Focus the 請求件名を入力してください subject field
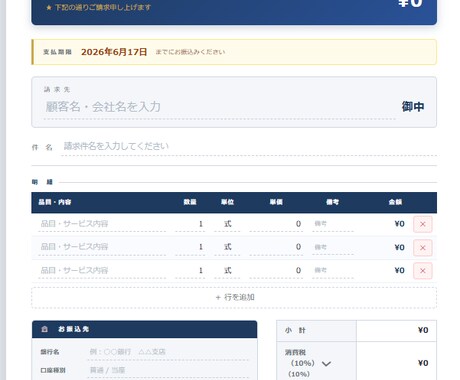The height and width of the screenshot is (380, 460). (x=249, y=146)
